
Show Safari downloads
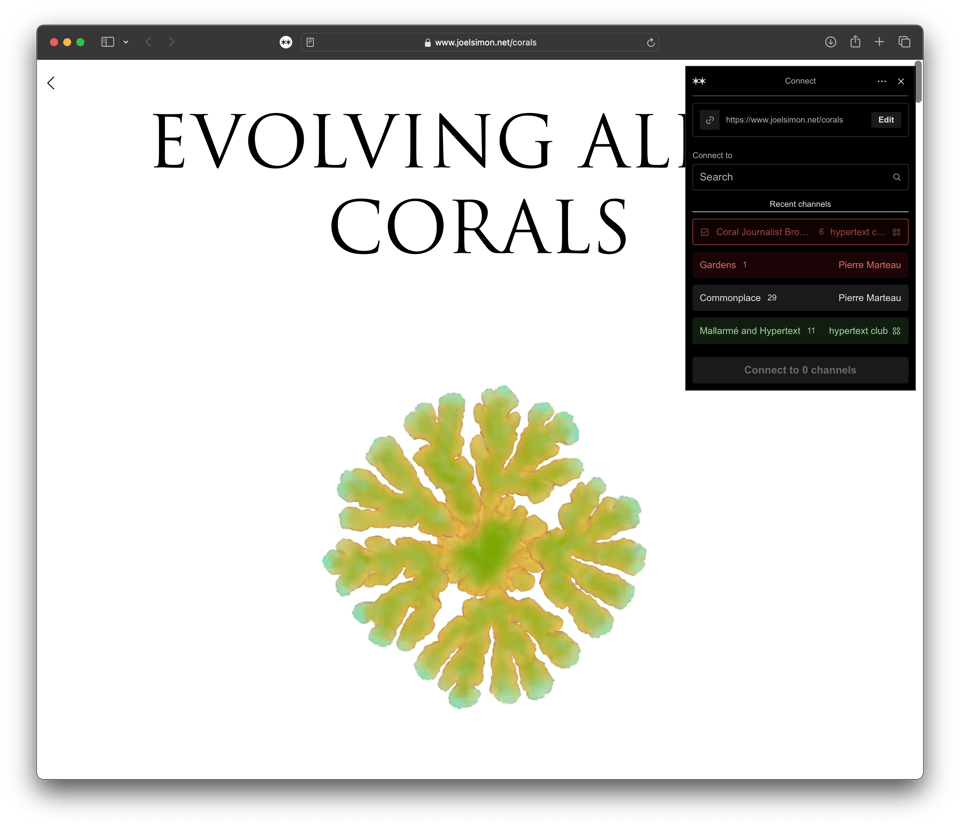[830, 42]
